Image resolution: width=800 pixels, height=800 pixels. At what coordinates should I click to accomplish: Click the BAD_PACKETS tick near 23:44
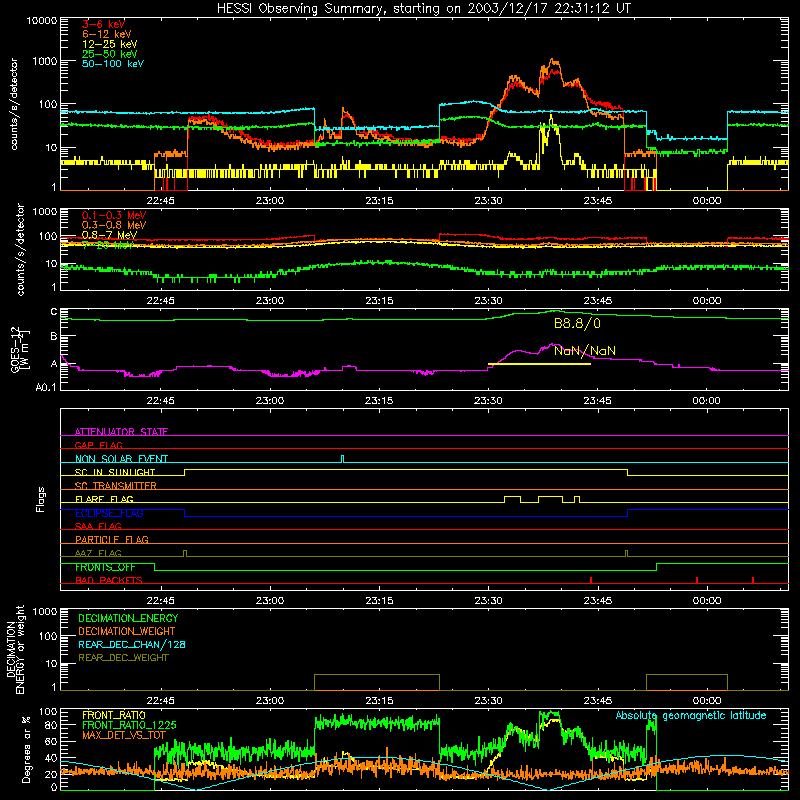tap(591, 580)
